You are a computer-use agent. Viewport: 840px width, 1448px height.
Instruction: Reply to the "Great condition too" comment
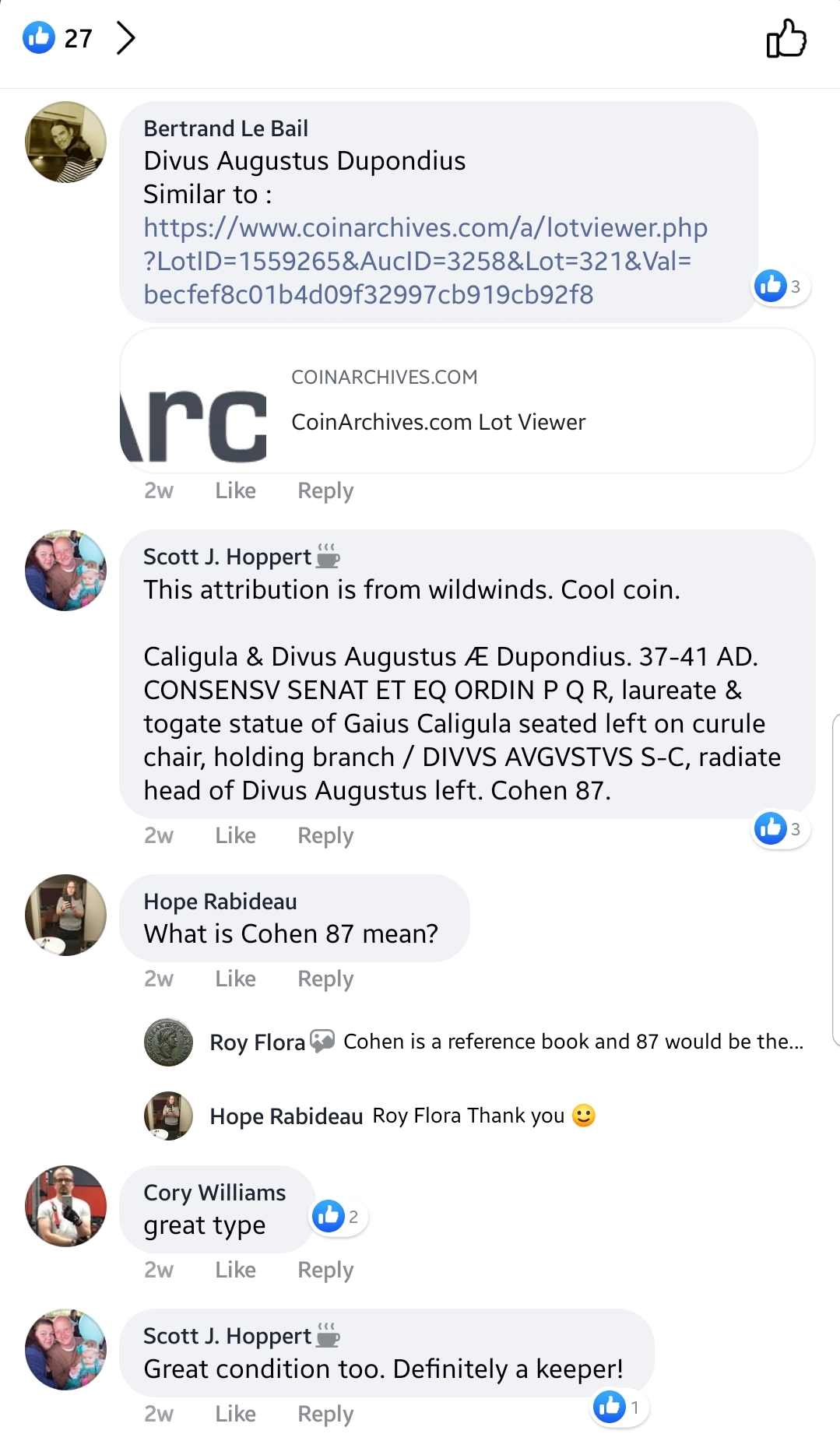click(325, 1414)
